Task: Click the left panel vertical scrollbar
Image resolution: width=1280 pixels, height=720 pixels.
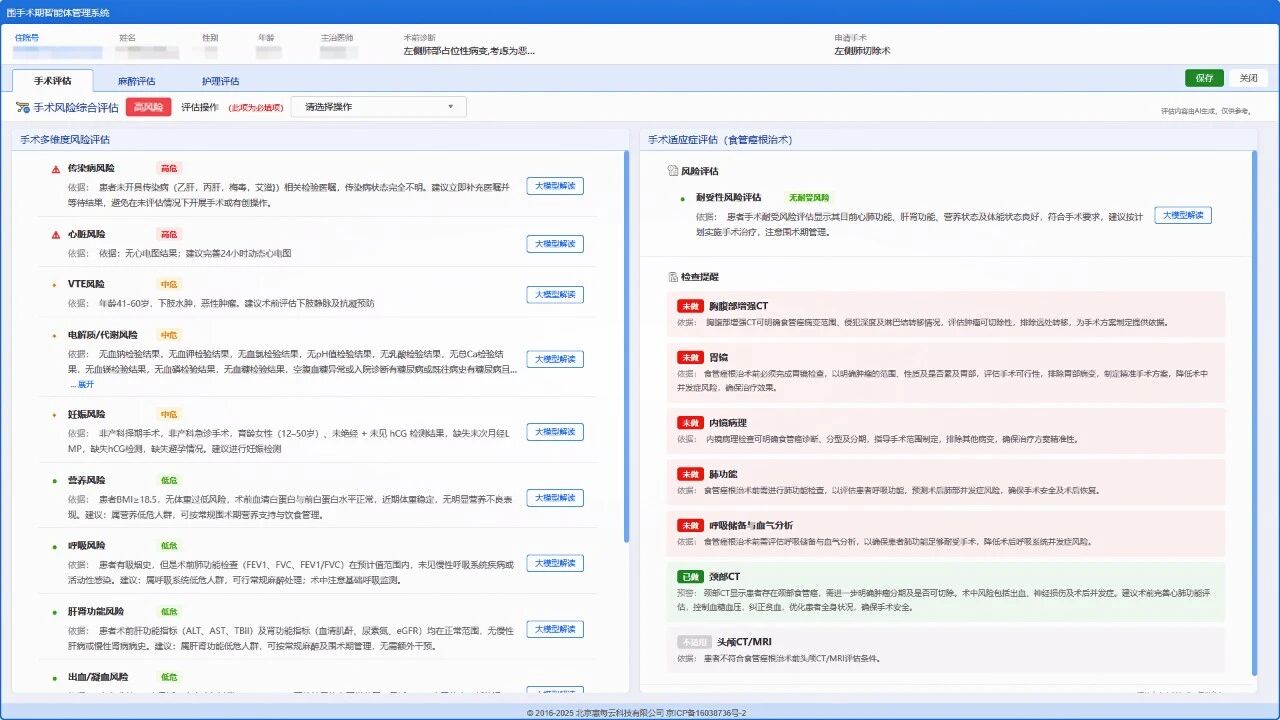Action: click(x=626, y=347)
